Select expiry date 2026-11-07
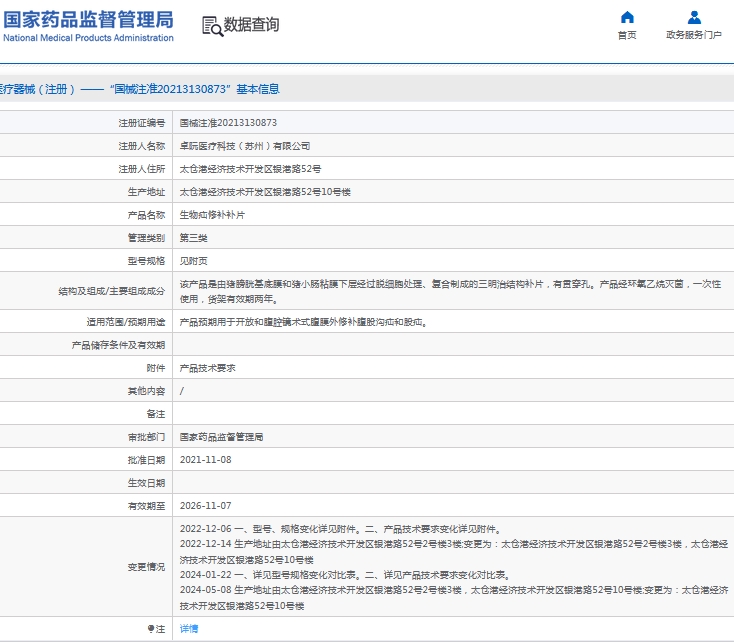The image size is (734, 643). [x=206, y=506]
